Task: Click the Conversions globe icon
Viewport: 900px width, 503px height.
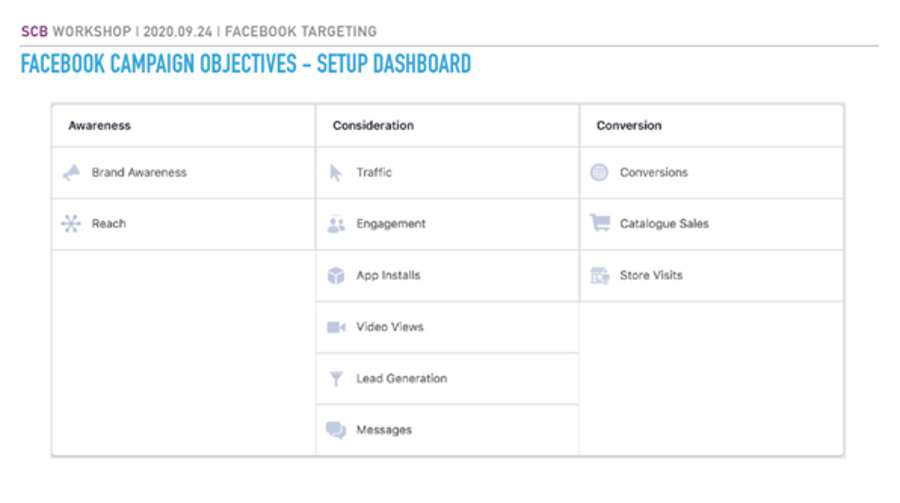Action: (599, 172)
